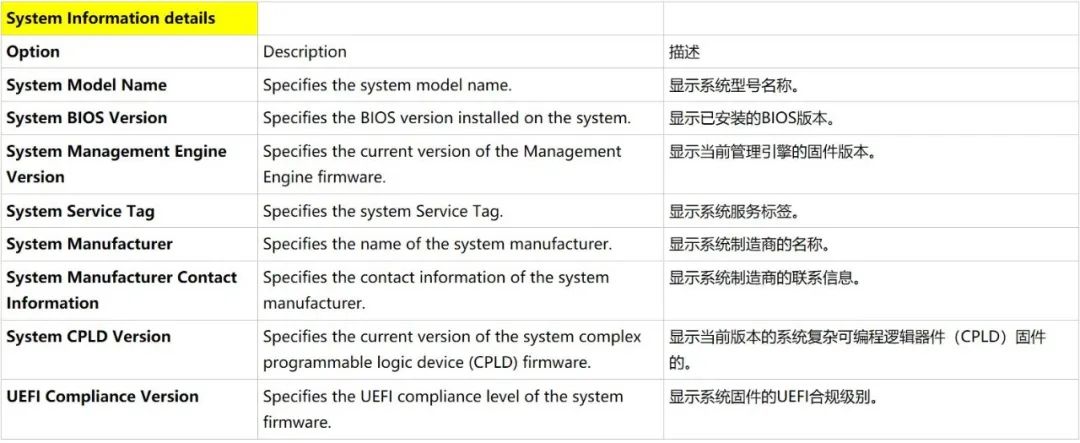Select the System Model Name cell
This screenshot has width=1080, height=443.
click(x=129, y=85)
